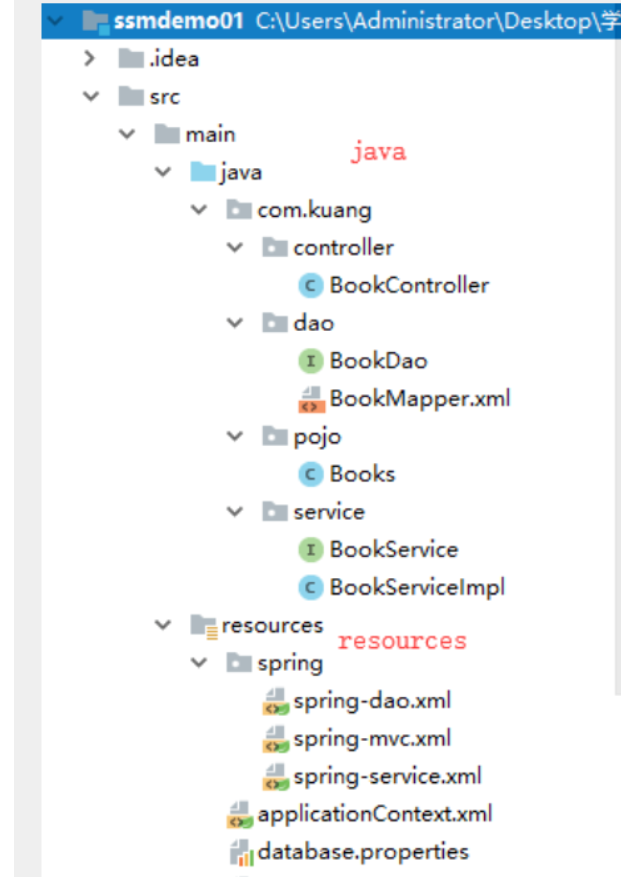
Task: Collapse the controller package
Action: tap(234, 247)
